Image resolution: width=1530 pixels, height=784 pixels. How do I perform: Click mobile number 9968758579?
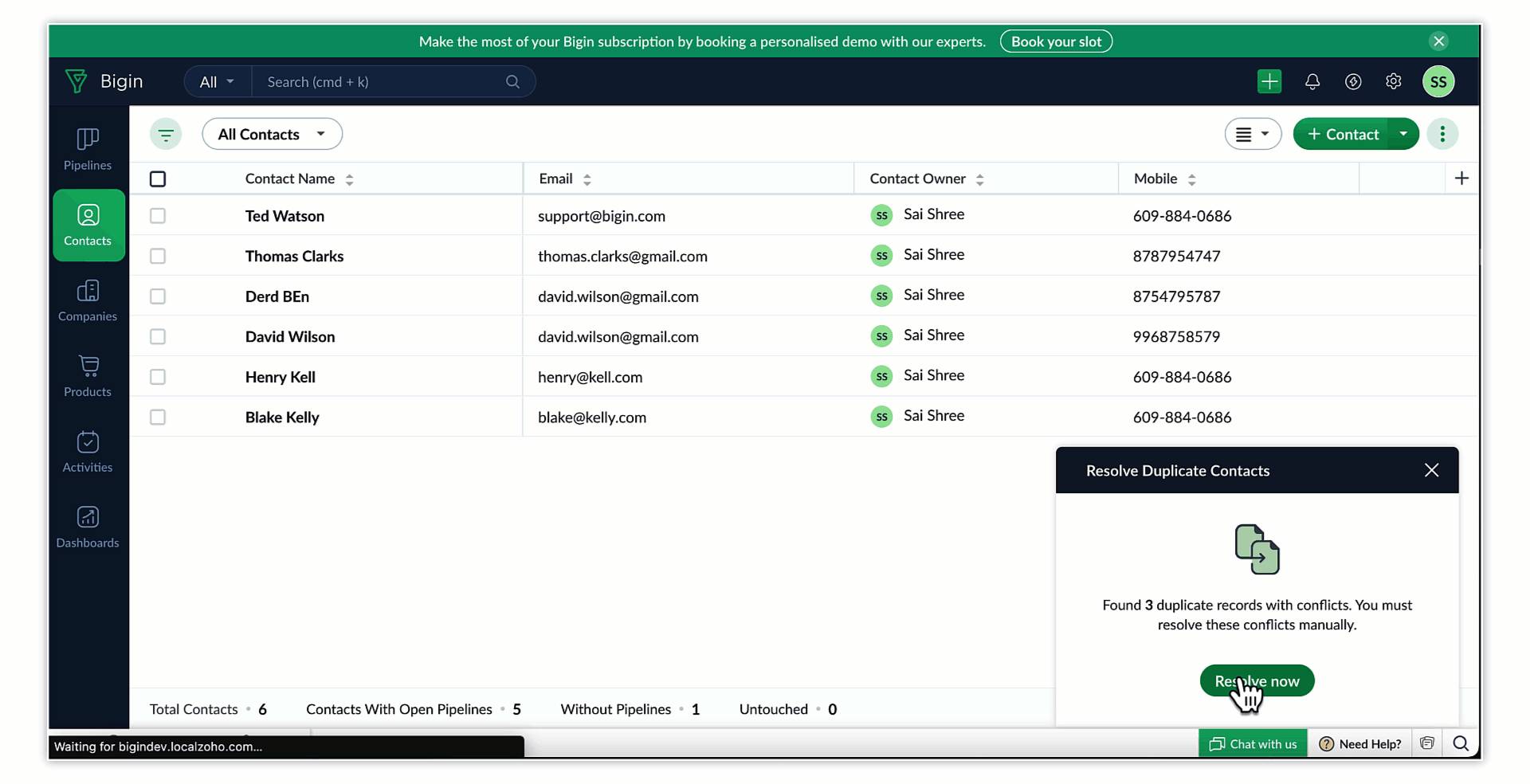click(x=1176, y=336)
